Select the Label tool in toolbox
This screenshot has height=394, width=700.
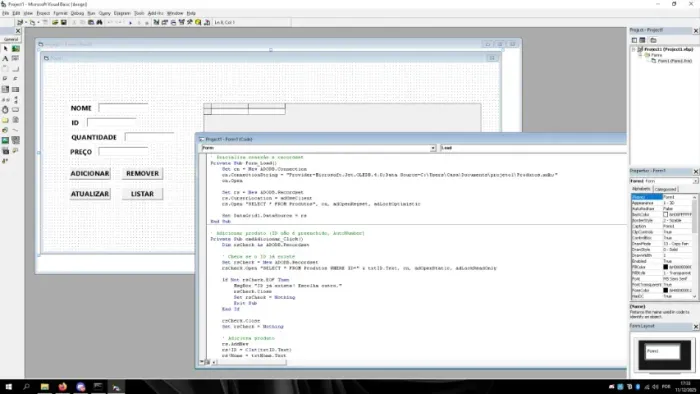[5, 58]
